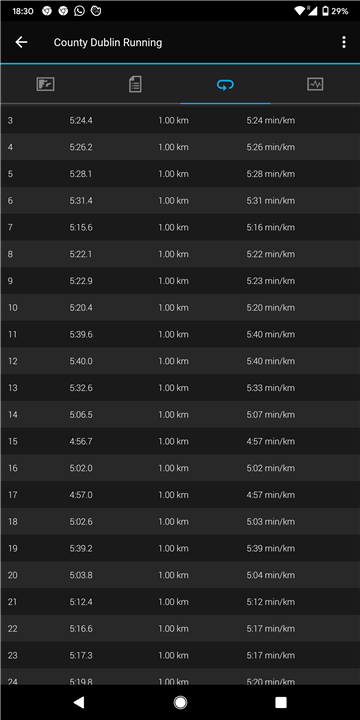Tap the battery indicator showing 29%

pyautogui.click(x=335, y=11)
